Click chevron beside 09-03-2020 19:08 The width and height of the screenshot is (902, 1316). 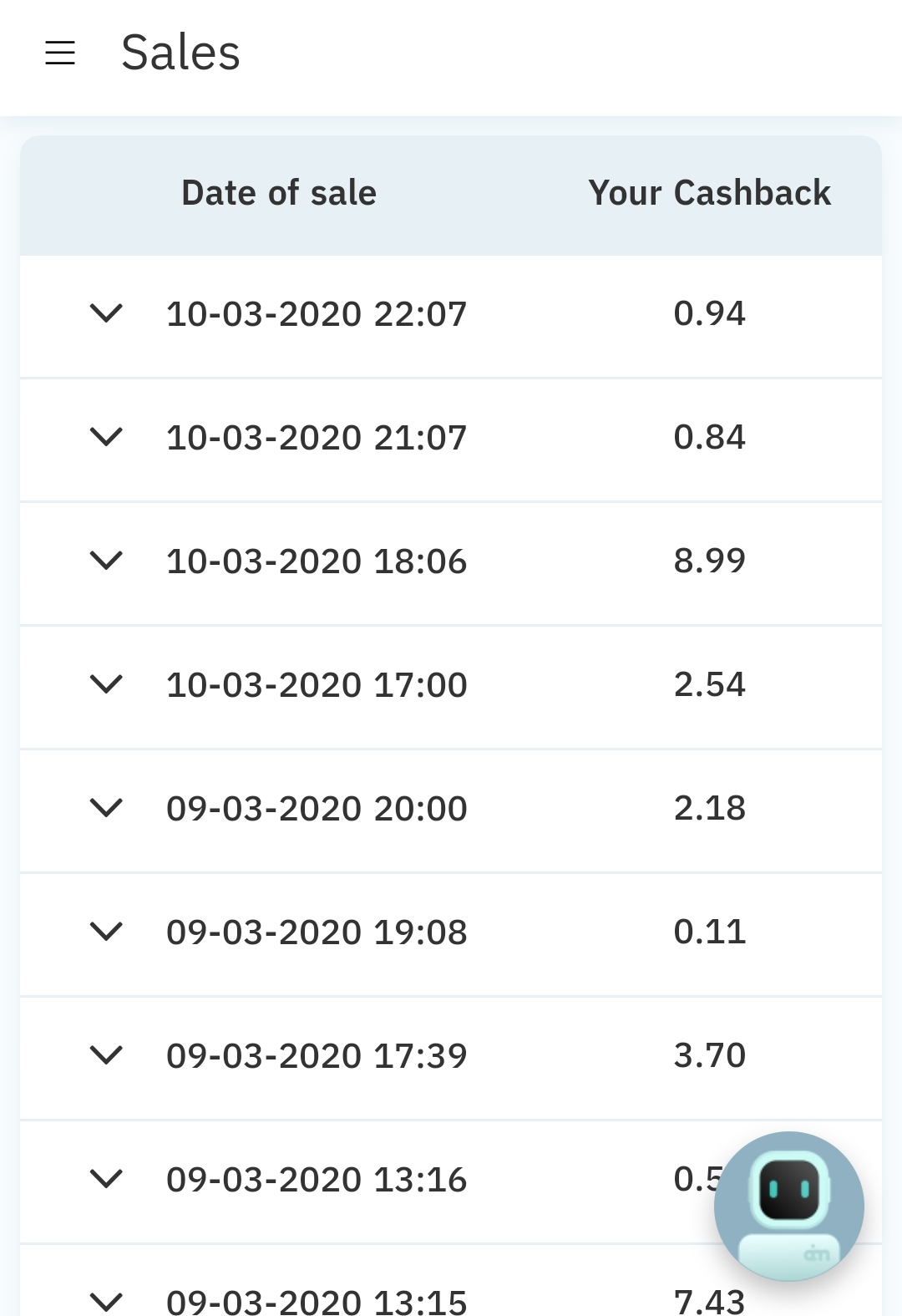click(x=106, y=932)
